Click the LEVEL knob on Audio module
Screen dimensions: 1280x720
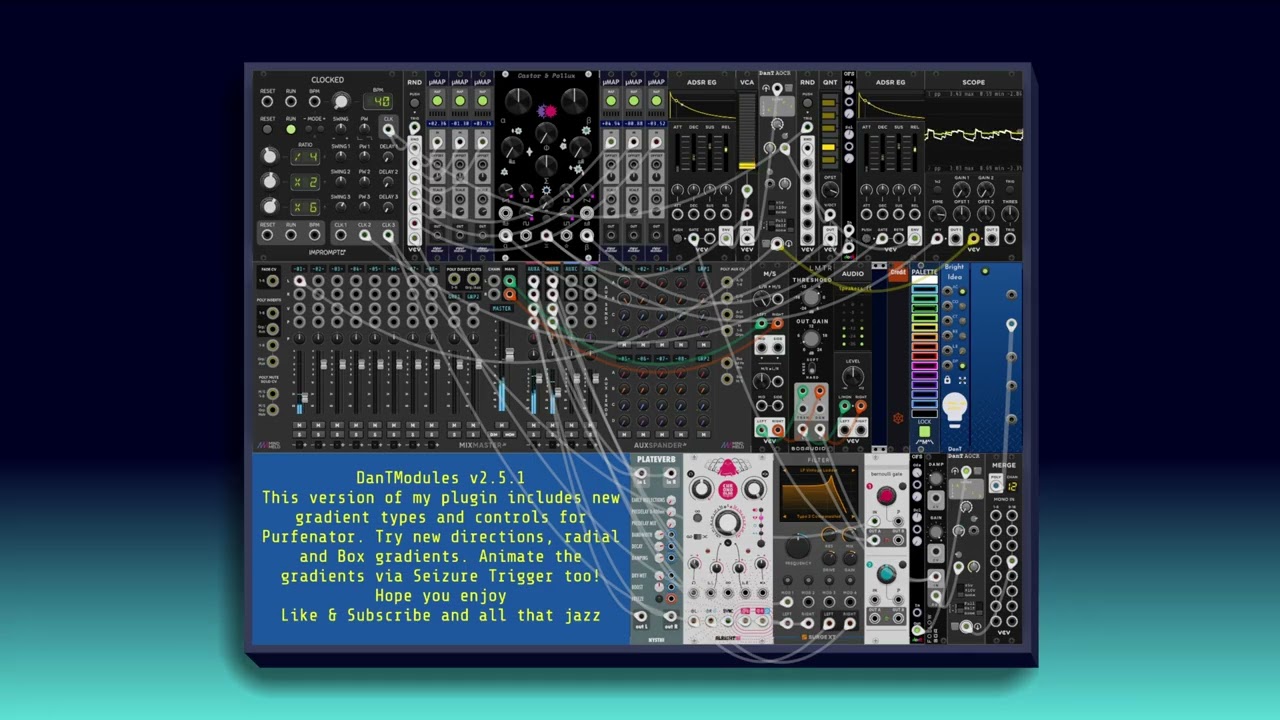pos(852,378)
